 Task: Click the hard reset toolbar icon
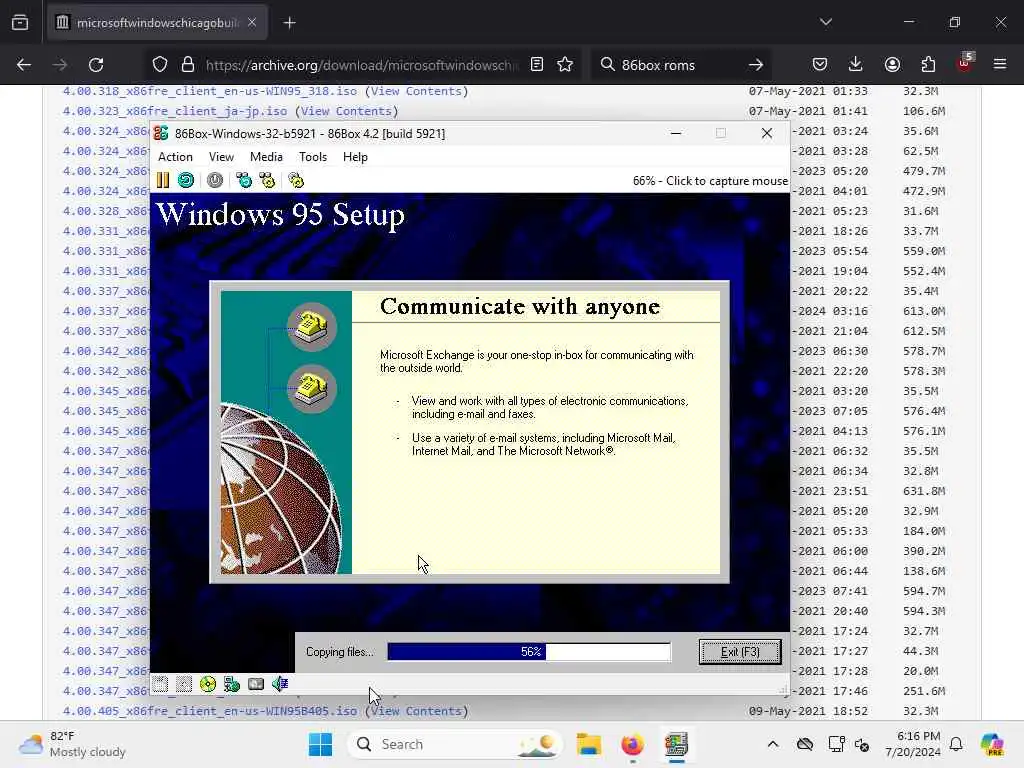(186, 180)
